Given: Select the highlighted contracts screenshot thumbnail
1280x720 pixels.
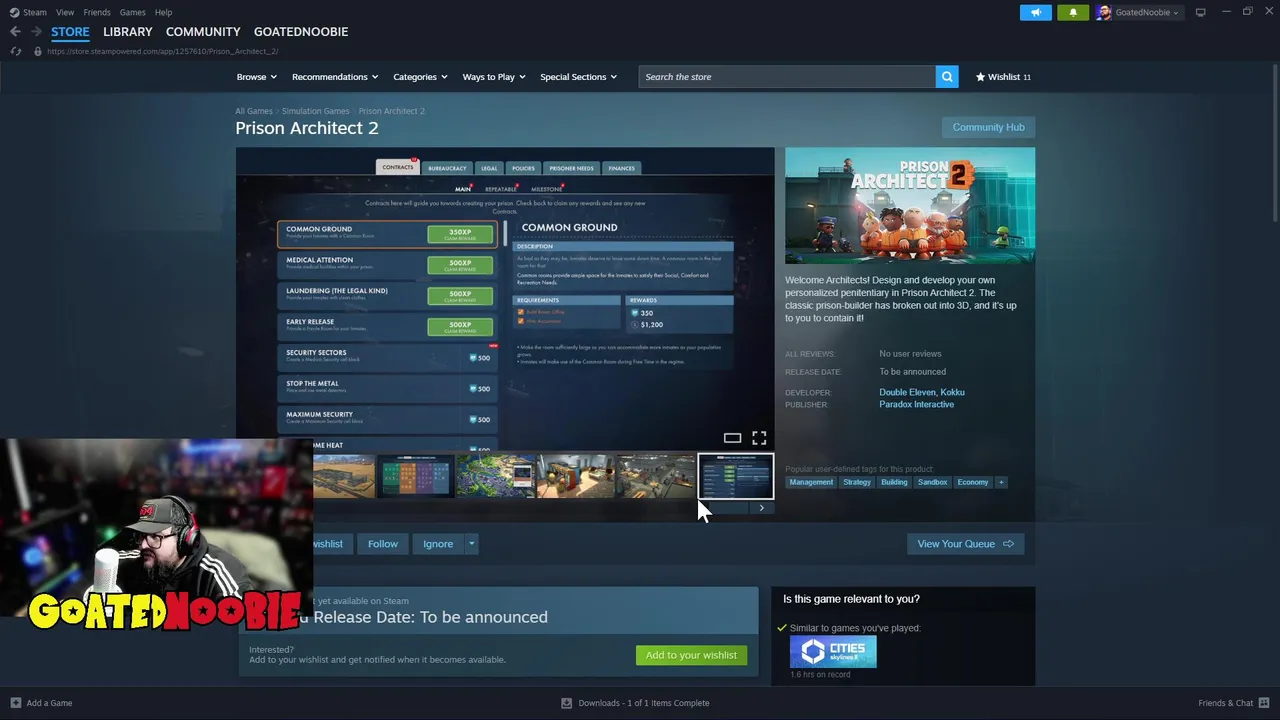Looking at the screenshot, I should (x=736, y=476).
